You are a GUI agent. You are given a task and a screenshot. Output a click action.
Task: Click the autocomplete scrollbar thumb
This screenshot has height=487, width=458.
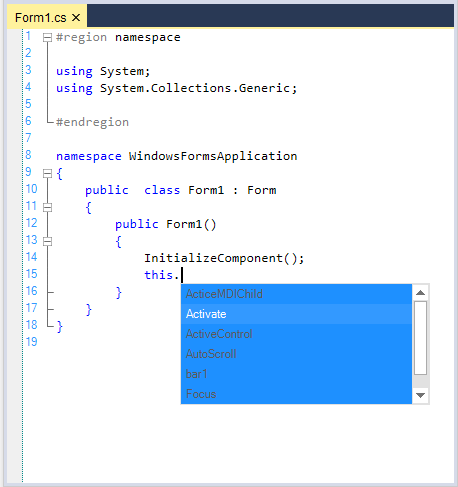(421, 338)
